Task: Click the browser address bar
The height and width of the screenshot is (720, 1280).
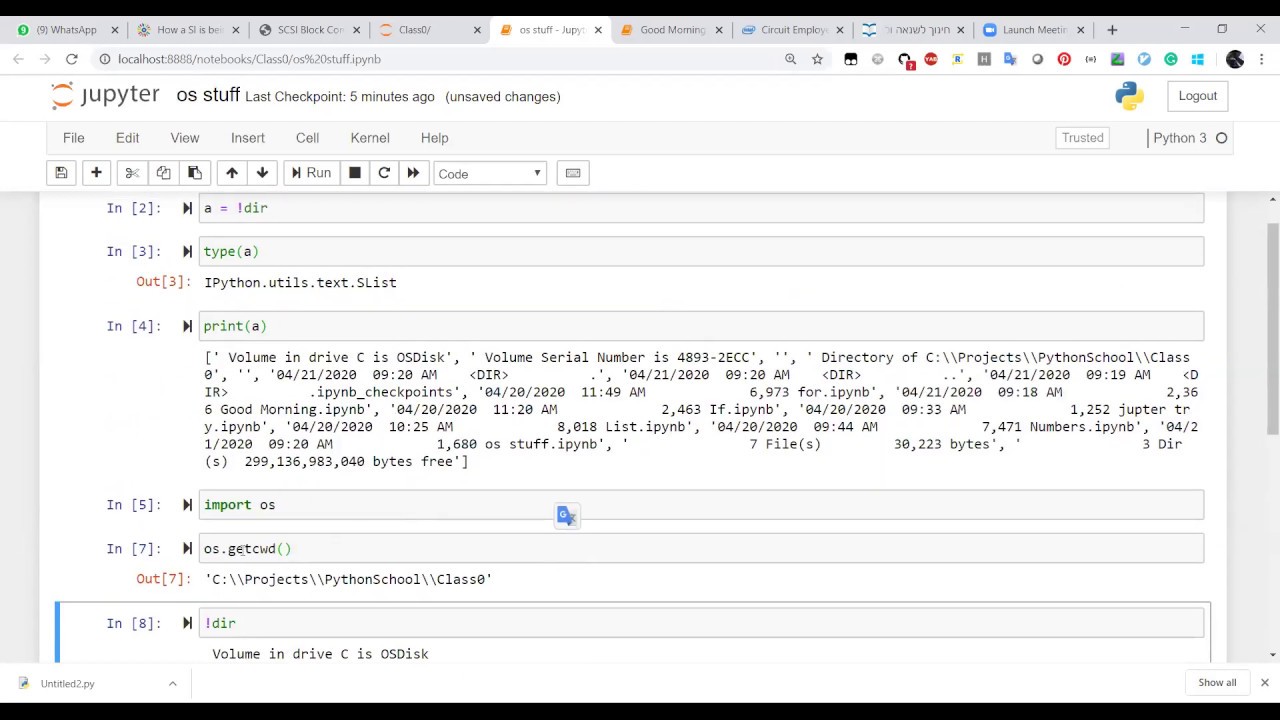Action: [x=440, y=59]
